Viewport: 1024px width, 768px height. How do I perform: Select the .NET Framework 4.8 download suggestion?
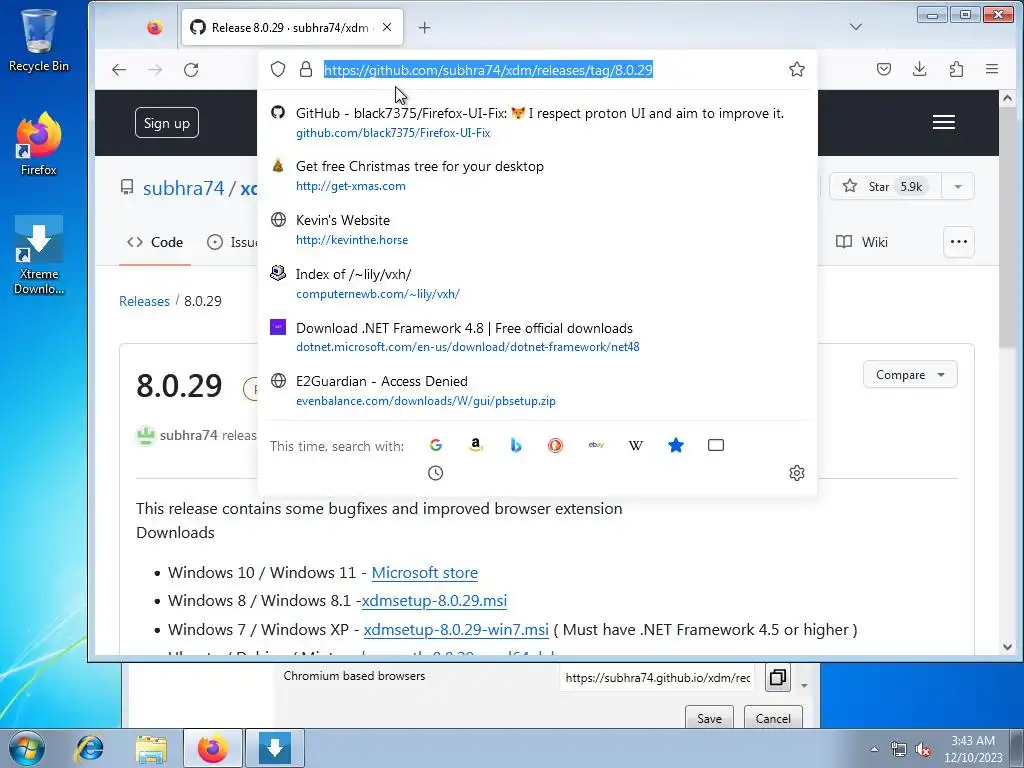[x=537, y=337]
